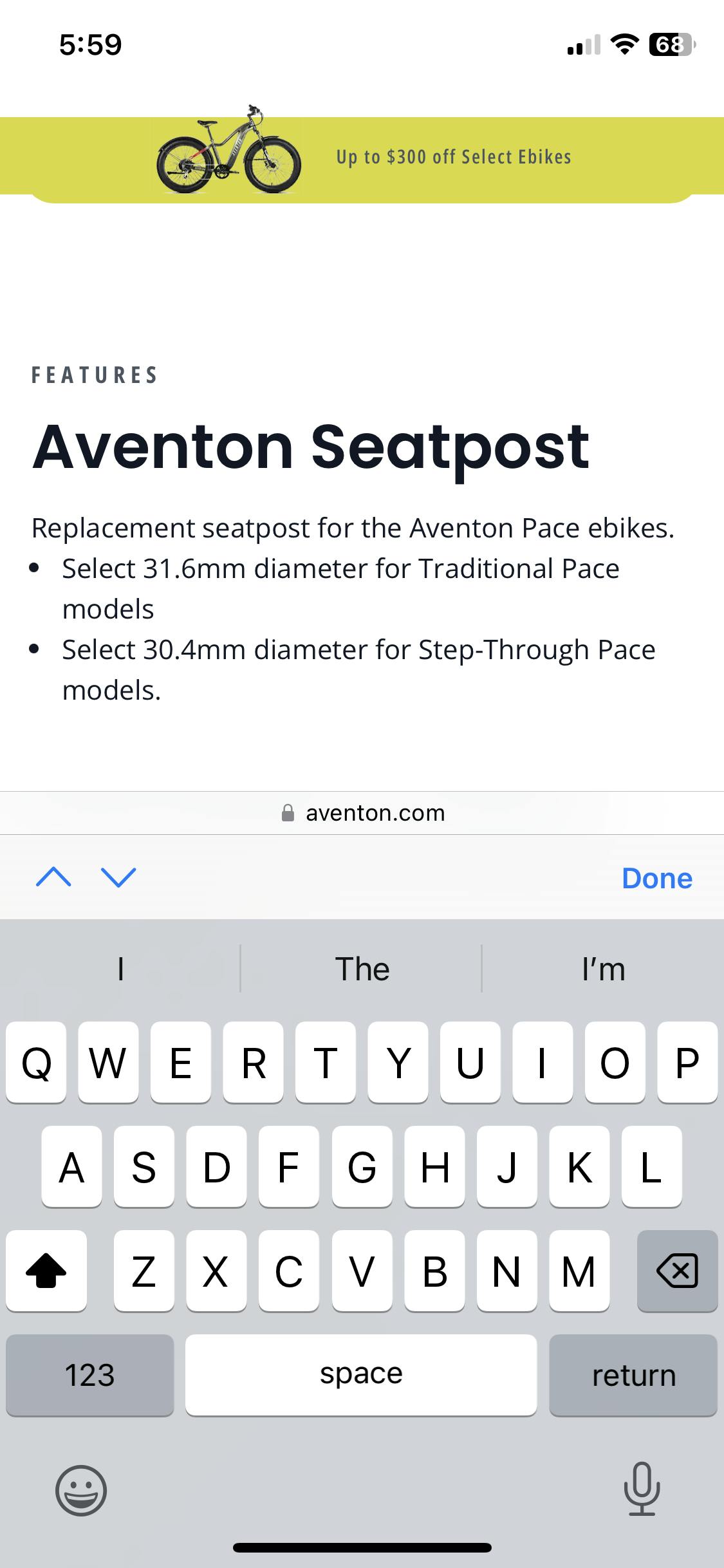This screenshot has width=724, height=1568.
Task: Tap the lock icon beside aventon.com
Action: click(288, 813)
